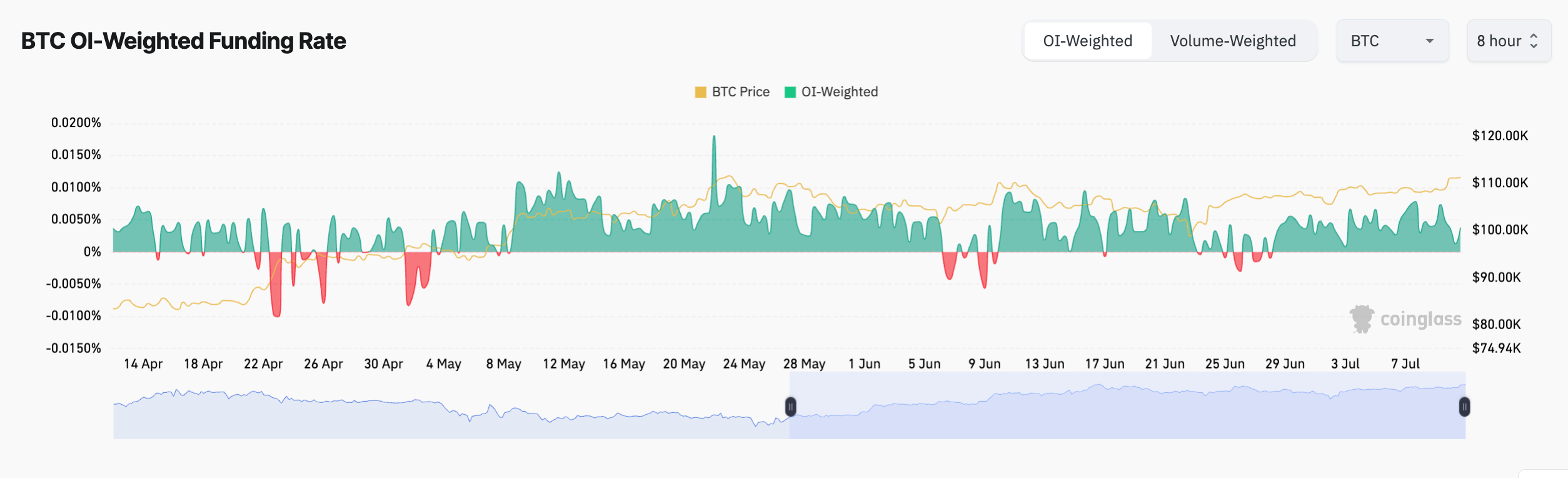Toggle the green OI-Weighted legend swatch
This screenshot has width=1568, height=478.
click(790, 92)
